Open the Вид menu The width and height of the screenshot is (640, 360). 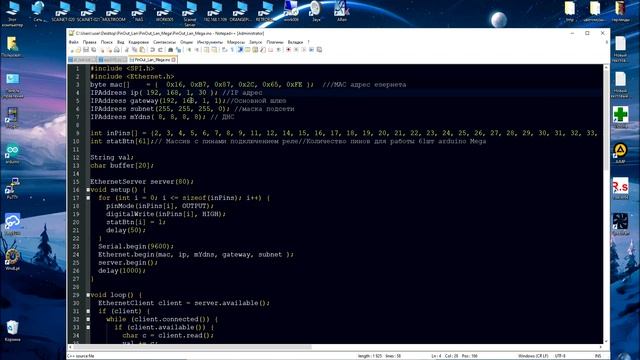[x=120, y=42]
